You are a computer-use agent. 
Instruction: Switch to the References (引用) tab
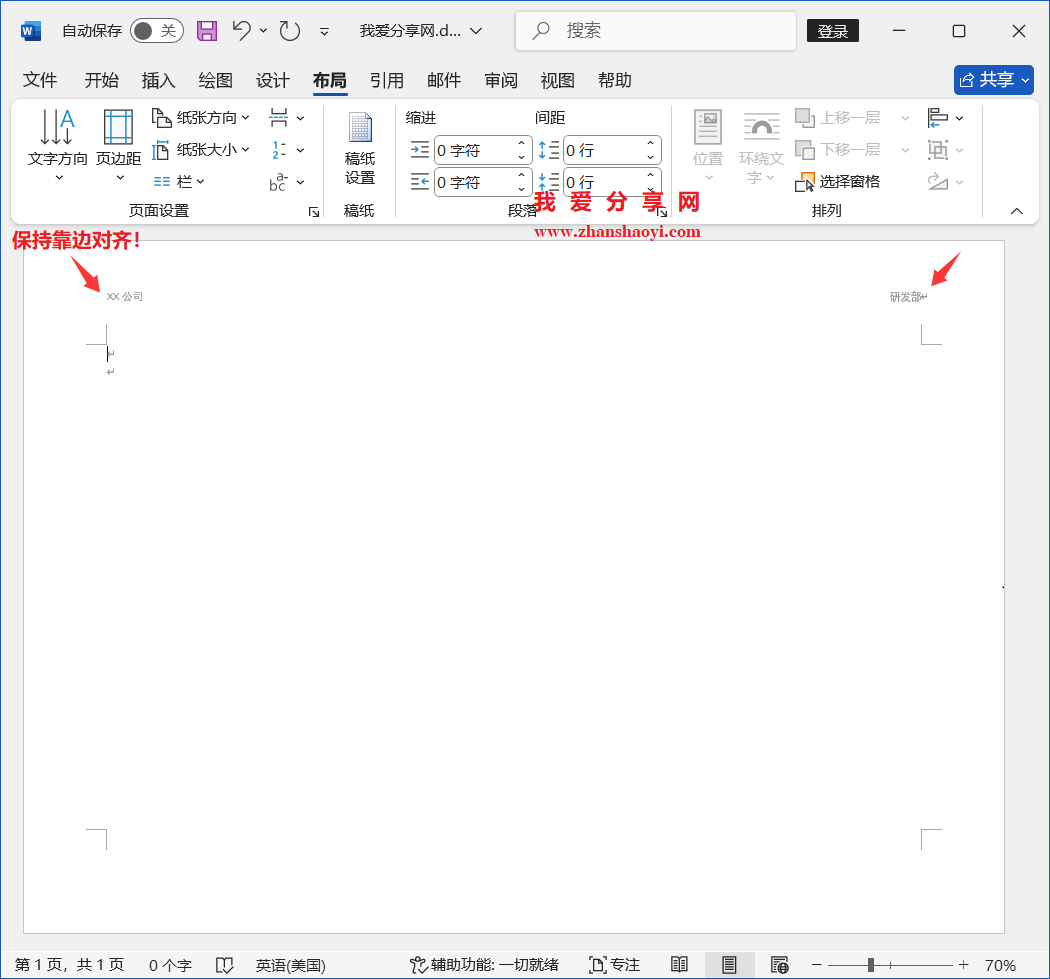pos(386,80)
